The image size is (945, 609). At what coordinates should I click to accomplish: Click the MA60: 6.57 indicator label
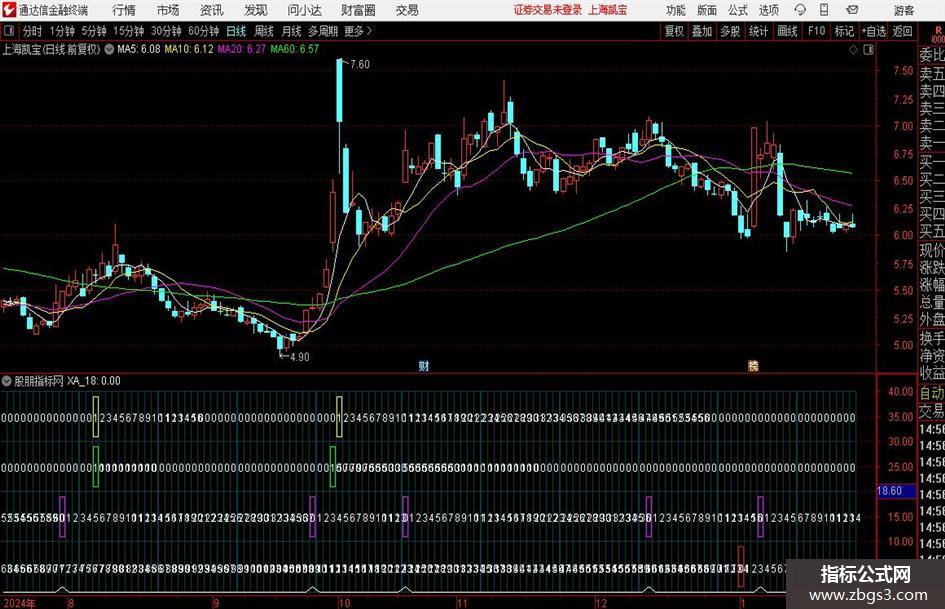coord(294,49)
